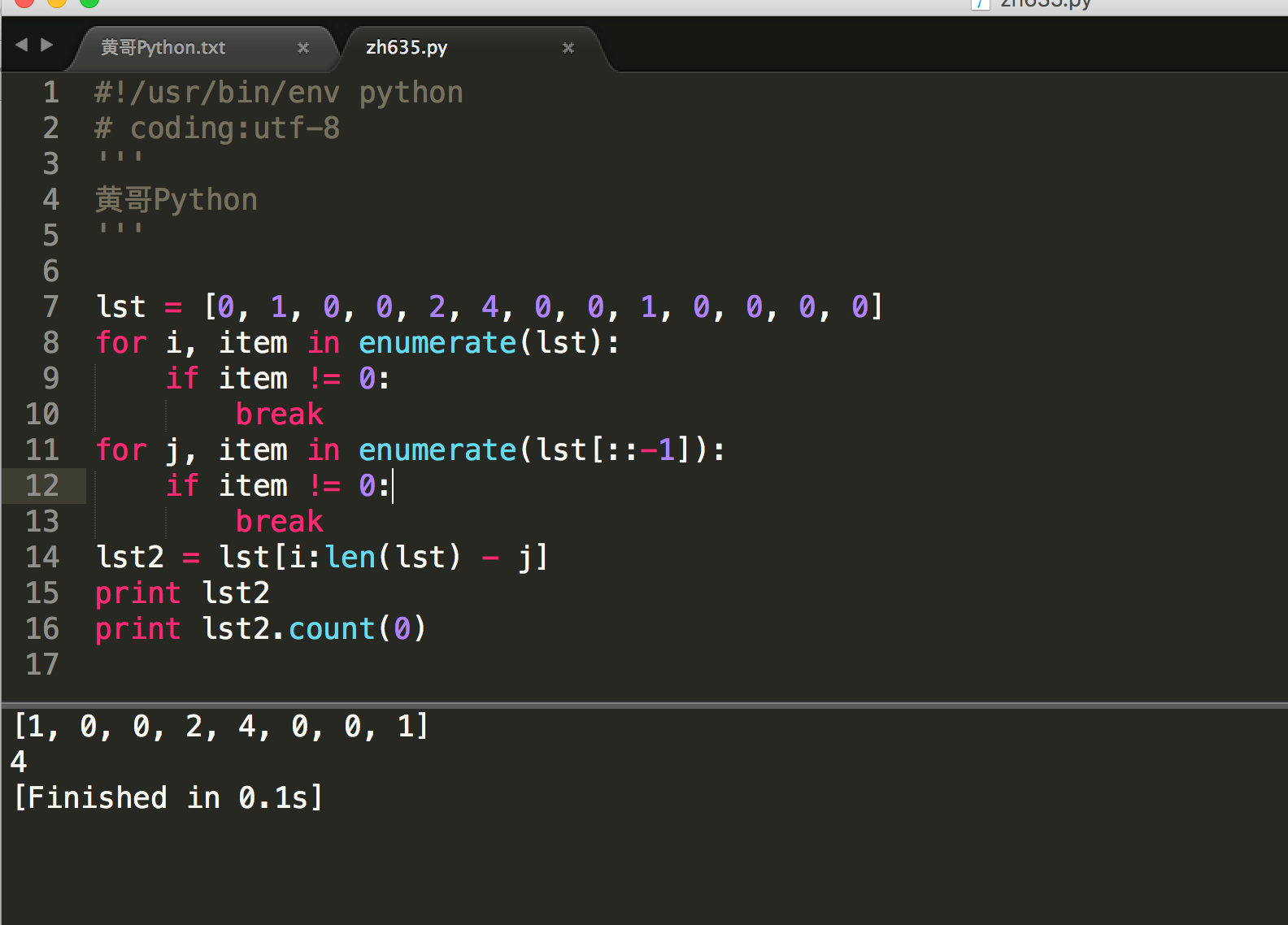The height and width of the screenshot is (925, 1288).
Task: Click the 'count' method on line 16
Action: [332, 628]
